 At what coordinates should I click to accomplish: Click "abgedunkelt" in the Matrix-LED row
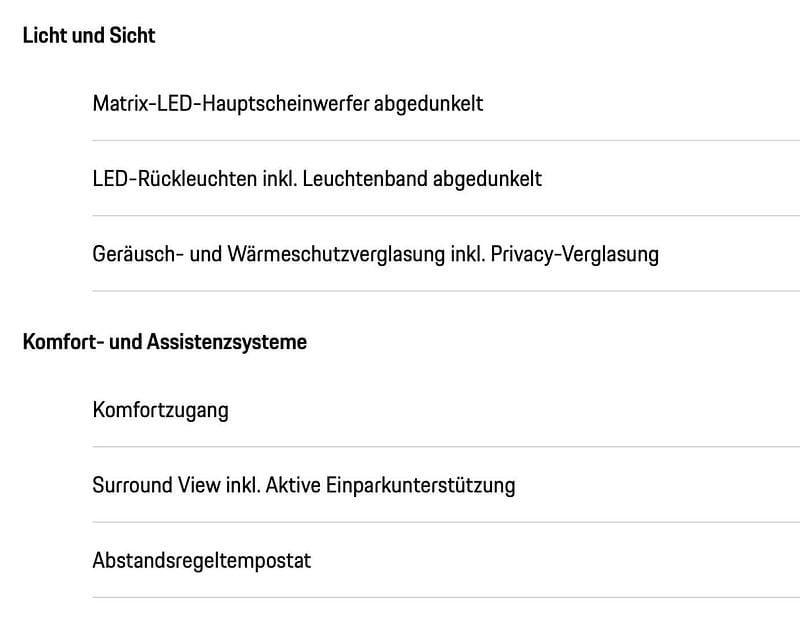428,103
